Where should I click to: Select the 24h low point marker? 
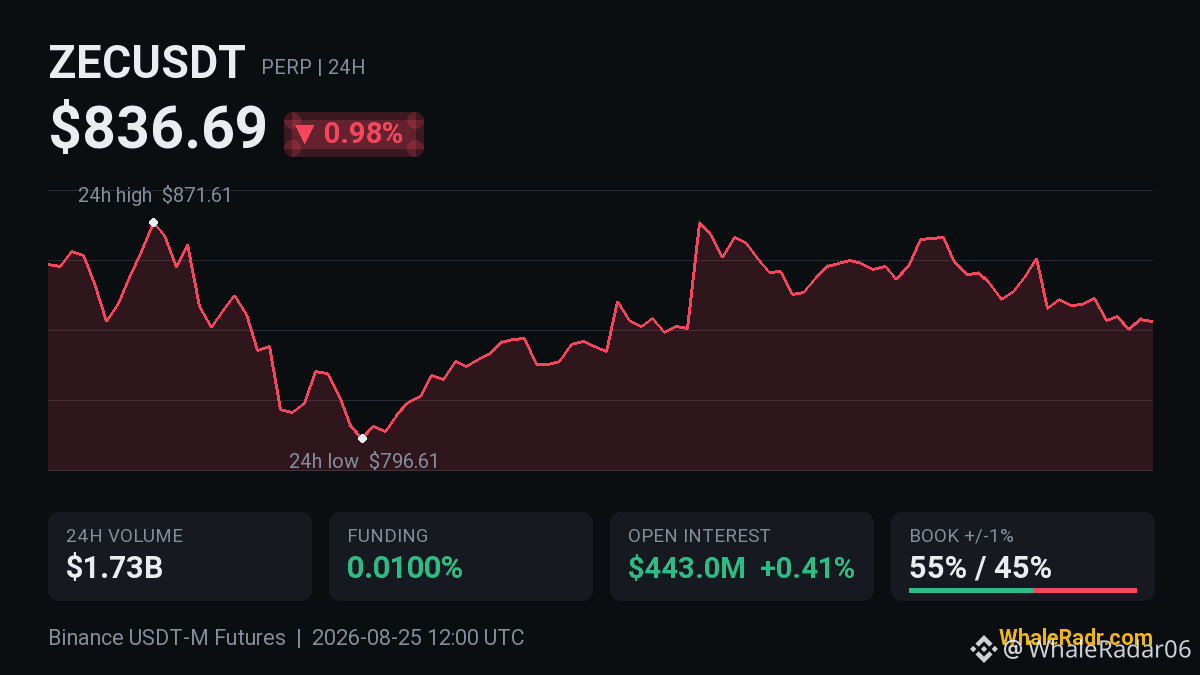(x=362, y=438)
